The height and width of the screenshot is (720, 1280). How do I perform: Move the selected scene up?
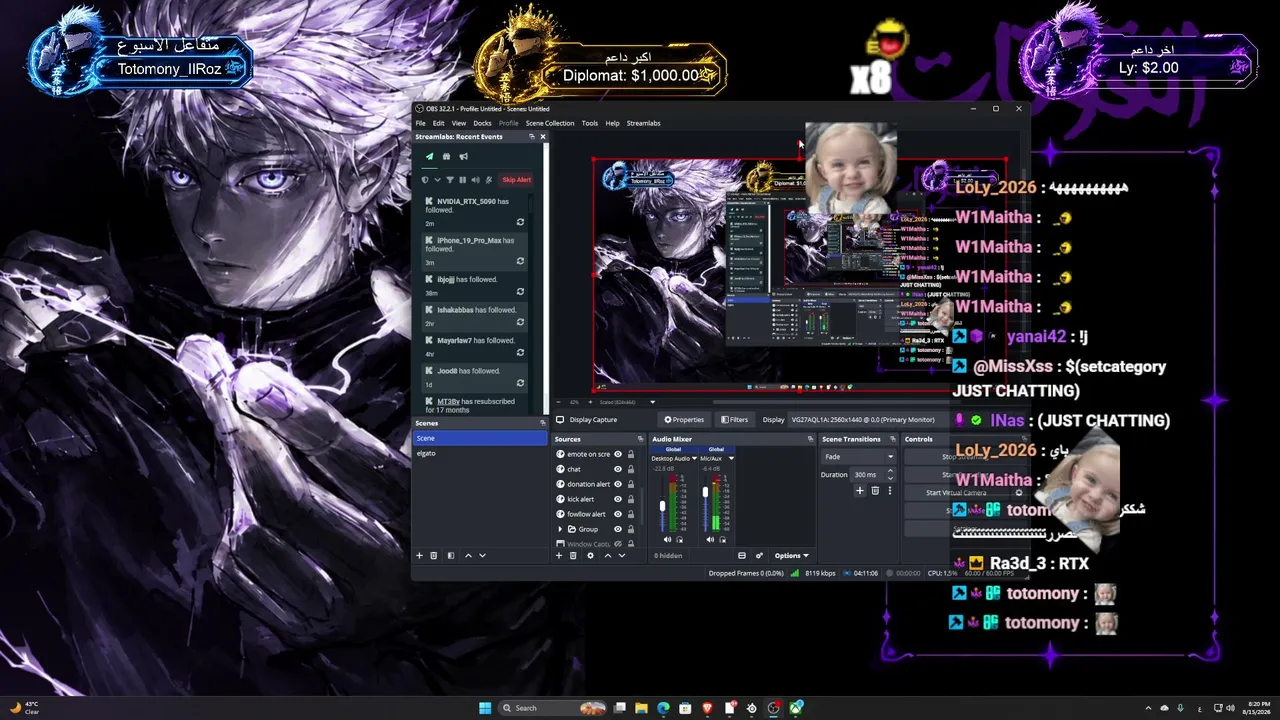(468, 555)
